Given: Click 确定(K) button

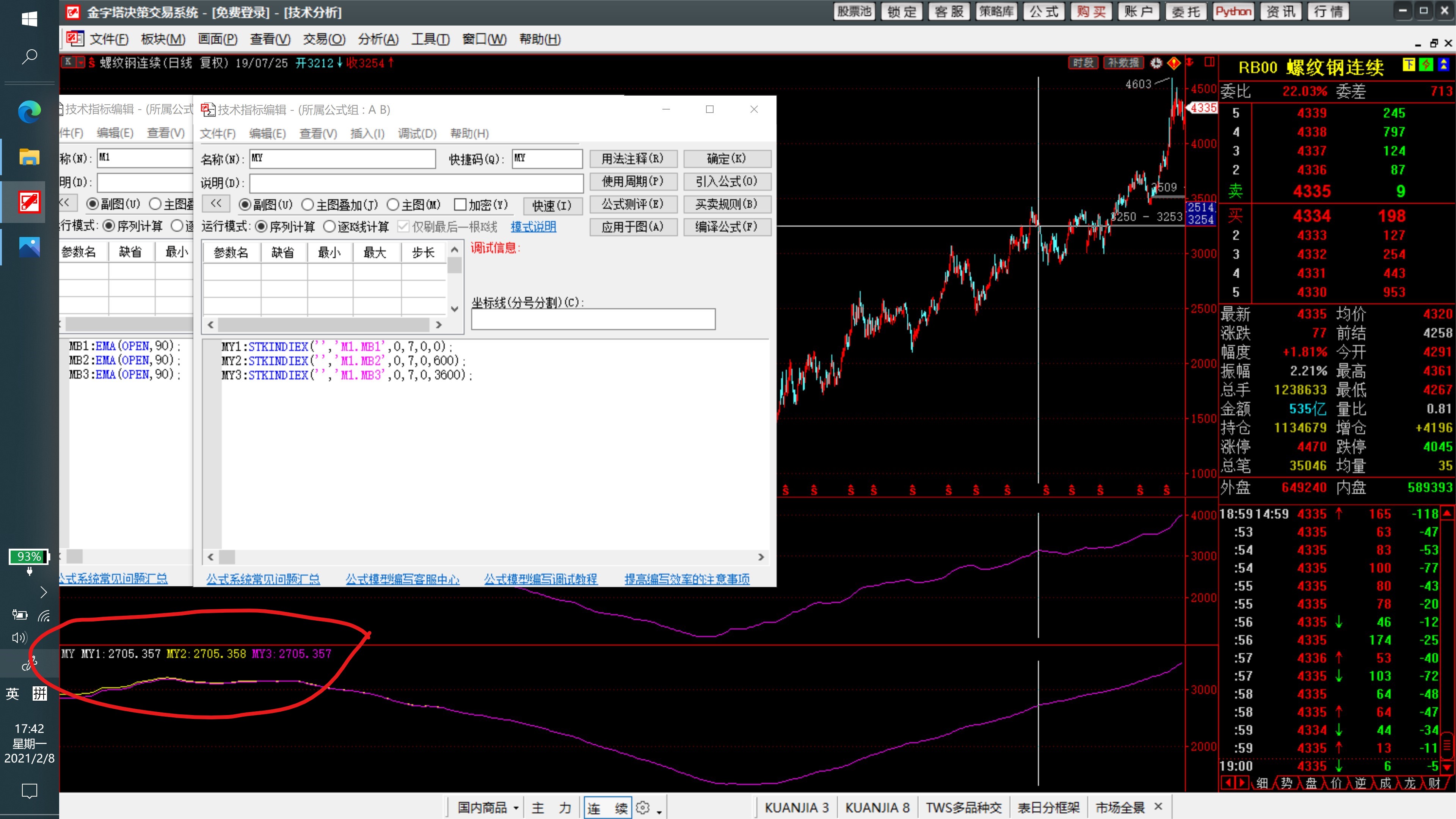Looking at the screenshot, I should (727, 159).
